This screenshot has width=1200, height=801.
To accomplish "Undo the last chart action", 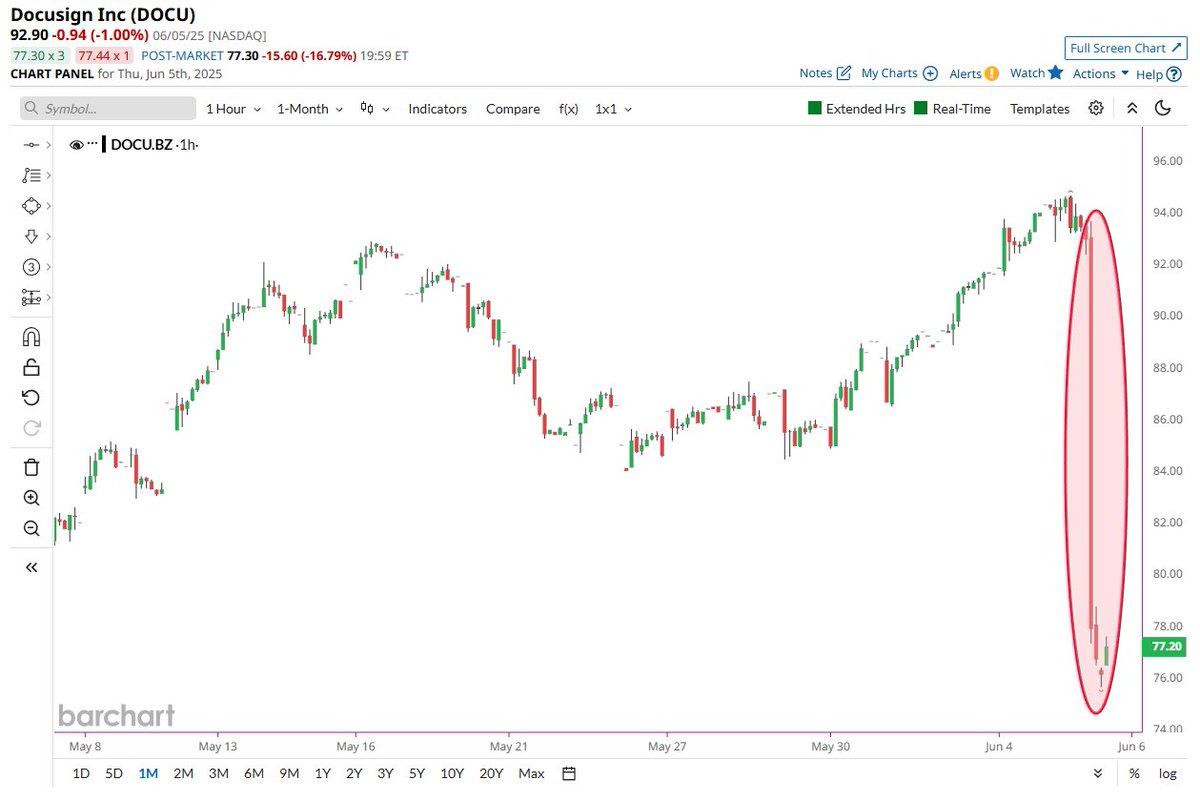I will [31, 398].
